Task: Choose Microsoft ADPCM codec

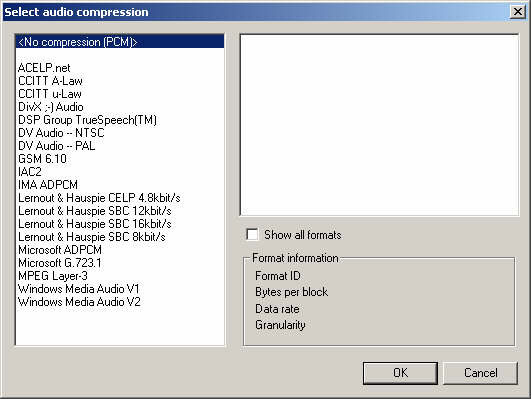Action: coord(120,250)
